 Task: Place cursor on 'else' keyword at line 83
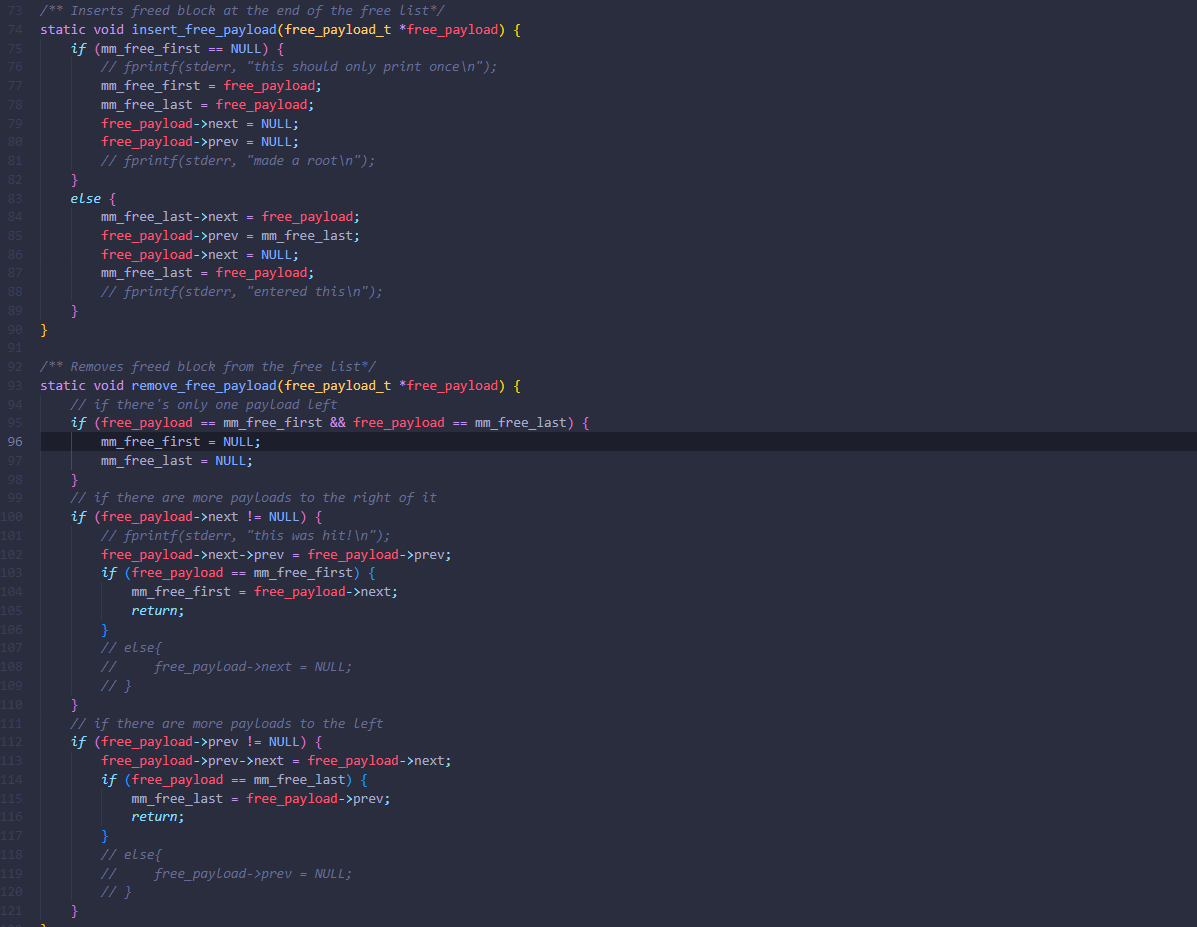[x=85, y=199]
